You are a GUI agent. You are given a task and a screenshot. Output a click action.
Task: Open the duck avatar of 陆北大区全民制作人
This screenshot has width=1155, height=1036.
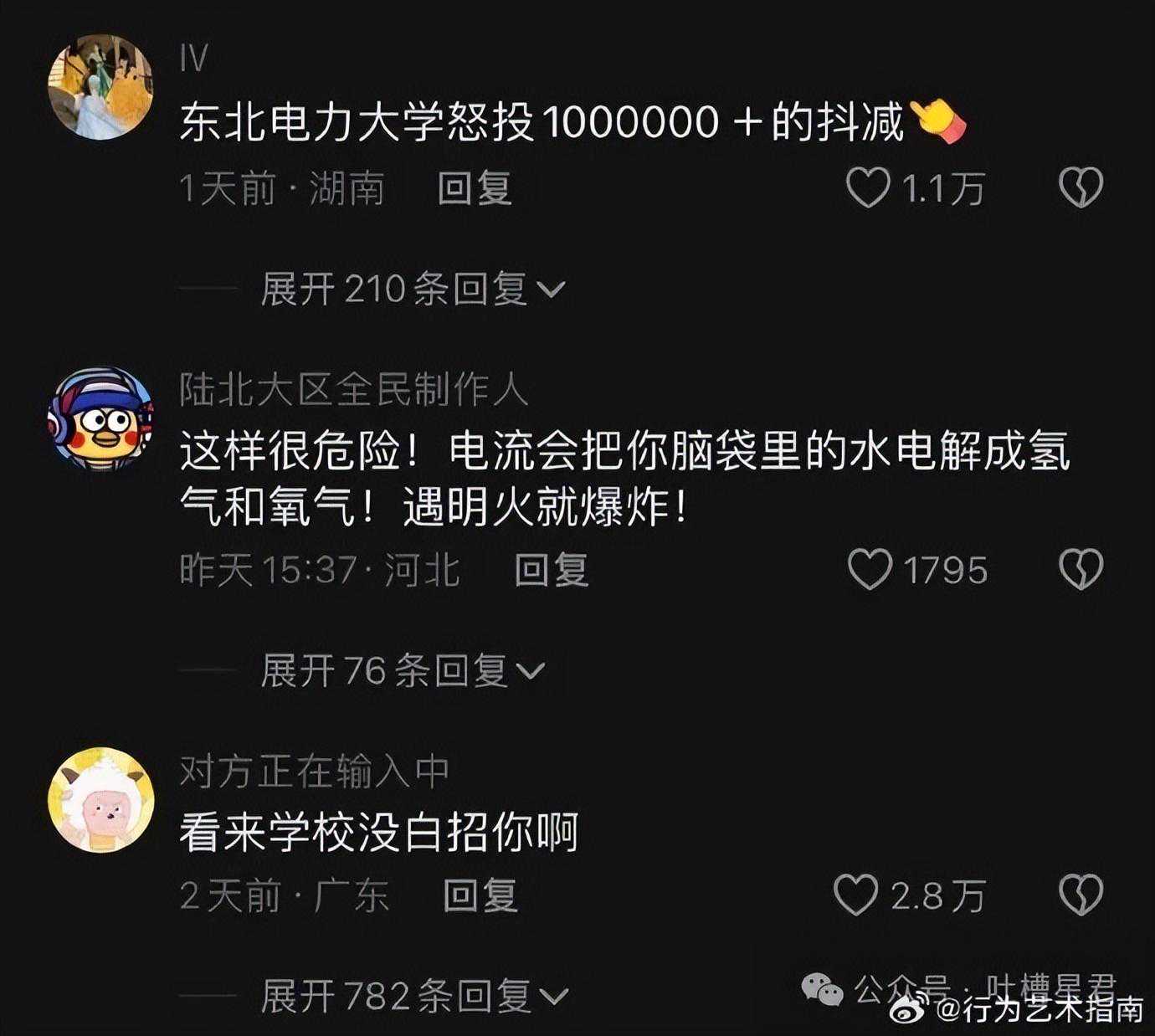pos(100,418)
